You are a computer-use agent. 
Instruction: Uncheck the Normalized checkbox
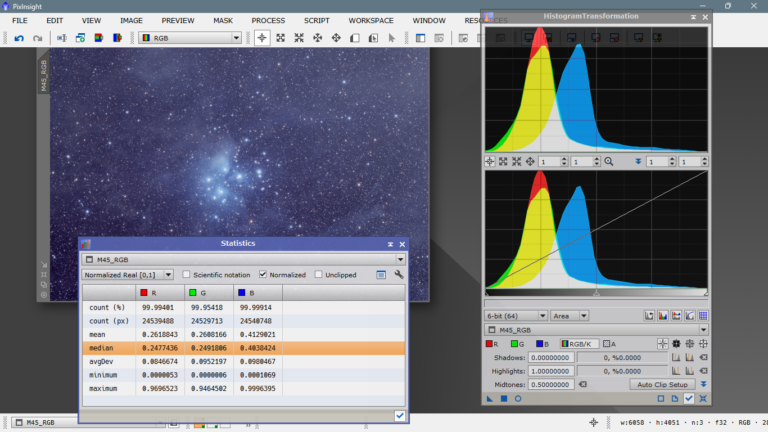pos(263,274)
